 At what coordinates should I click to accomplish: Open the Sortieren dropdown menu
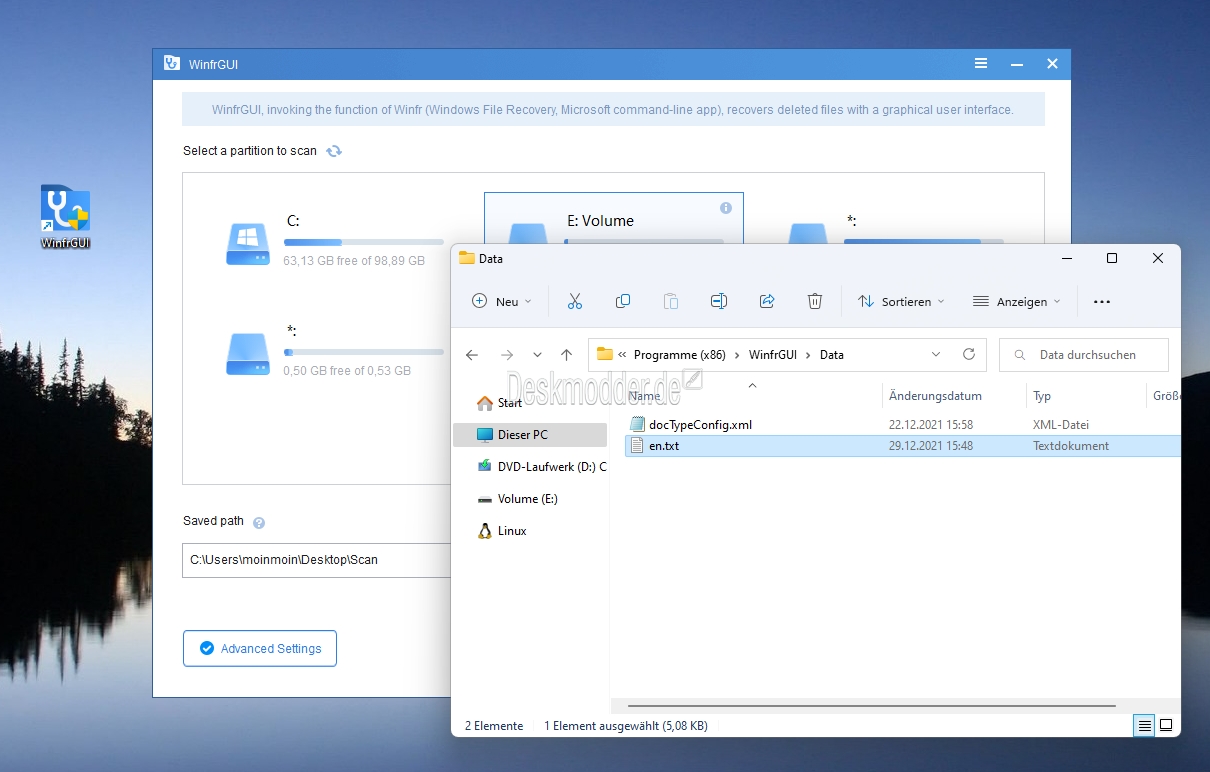(x=901, y=301)
